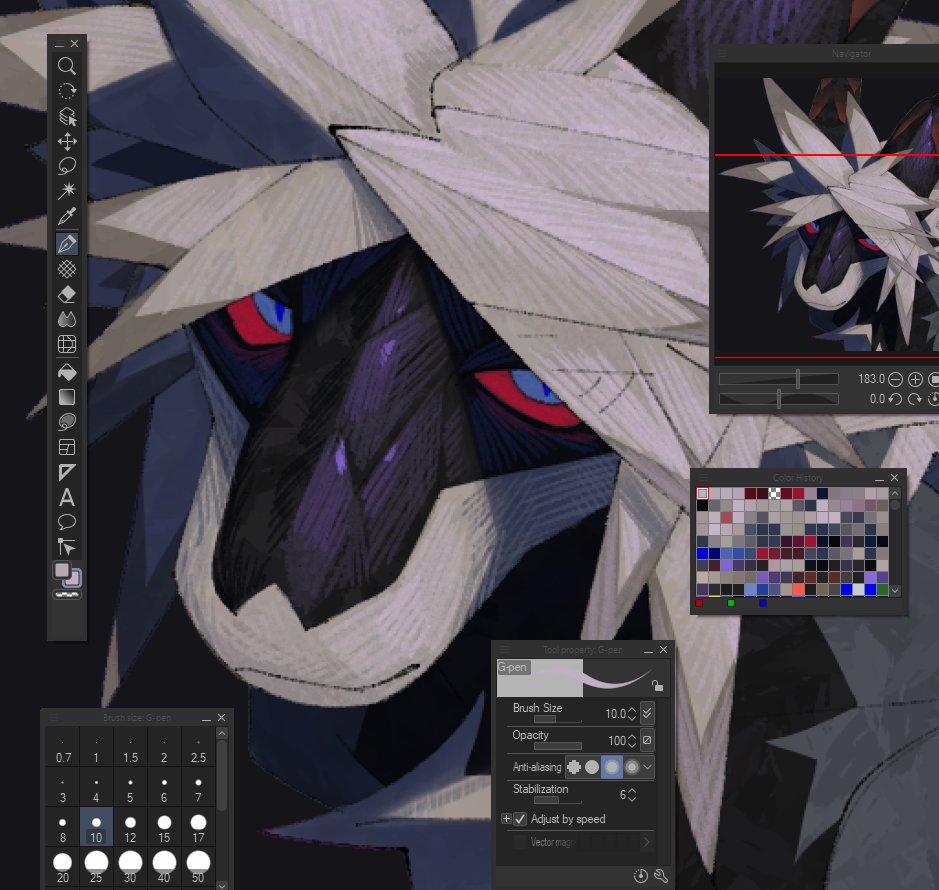Select the Eraser tool
939x890 pixels.
66,294
